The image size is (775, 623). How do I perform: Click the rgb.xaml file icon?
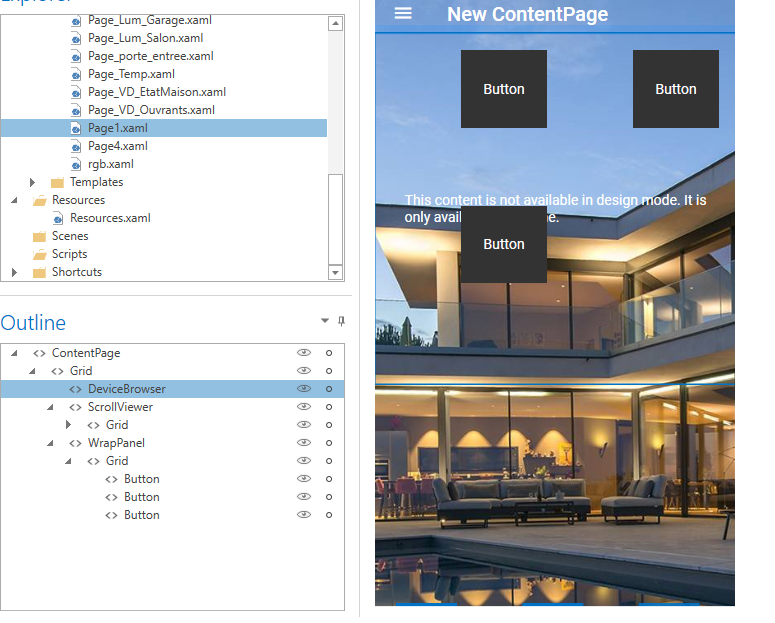(x=76, y=165)
